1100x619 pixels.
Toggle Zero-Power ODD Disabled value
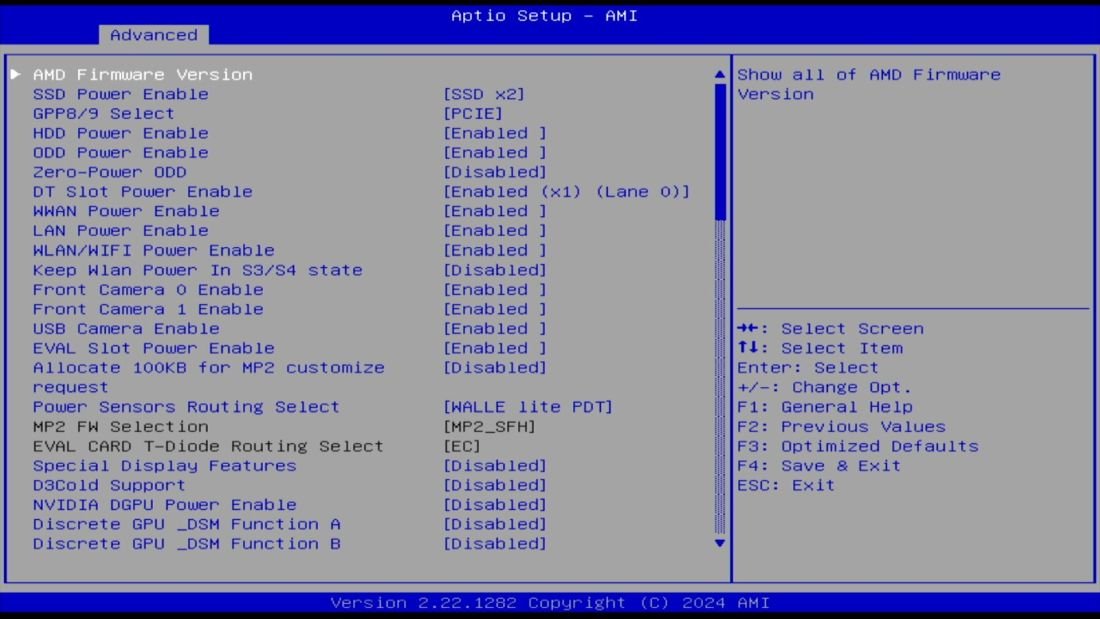(494, 172)
